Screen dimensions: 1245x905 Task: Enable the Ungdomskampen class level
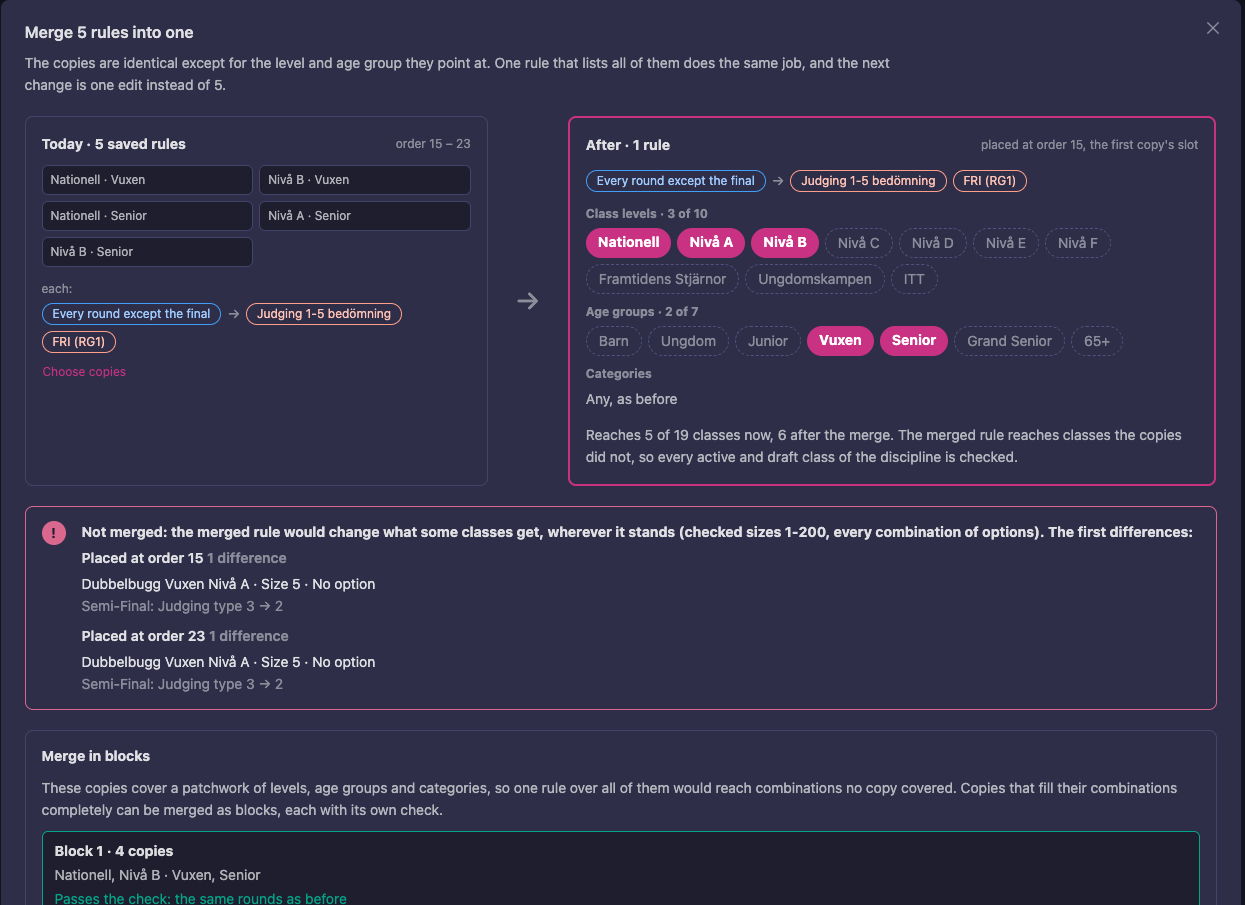pos(815,279)
